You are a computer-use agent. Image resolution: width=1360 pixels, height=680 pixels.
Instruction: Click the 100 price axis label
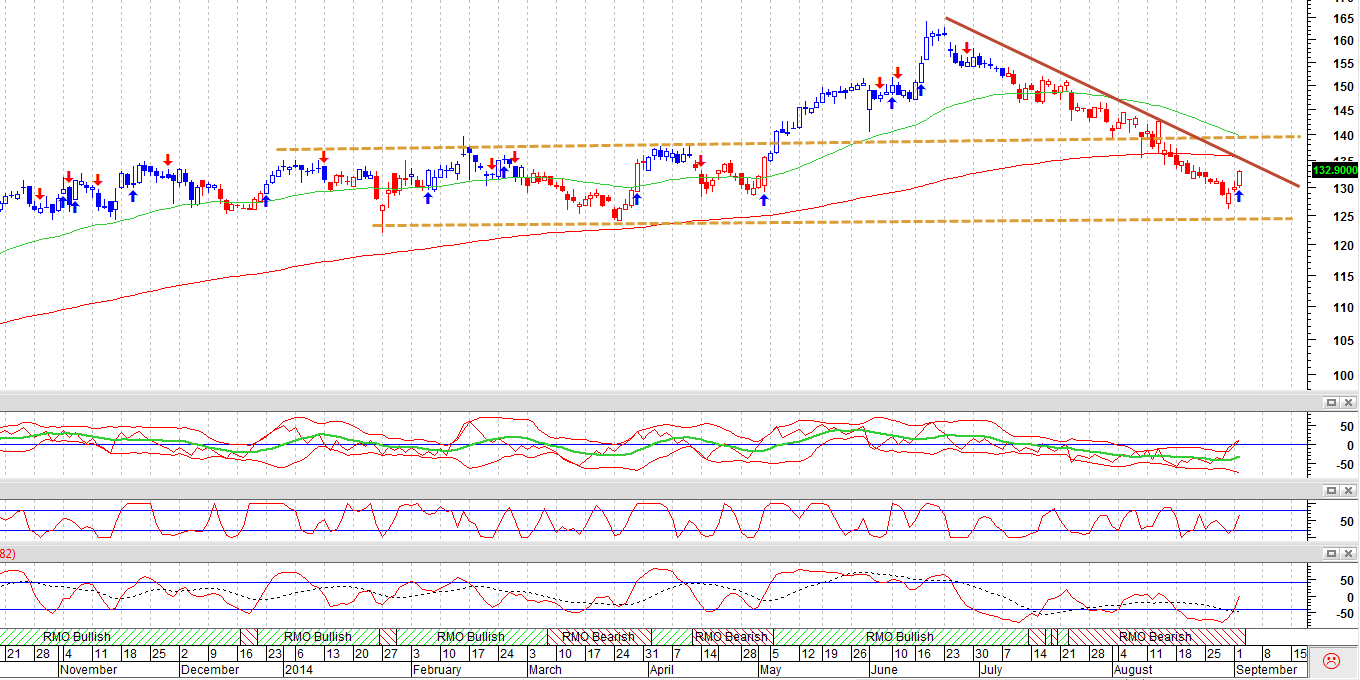(1343, 375)
